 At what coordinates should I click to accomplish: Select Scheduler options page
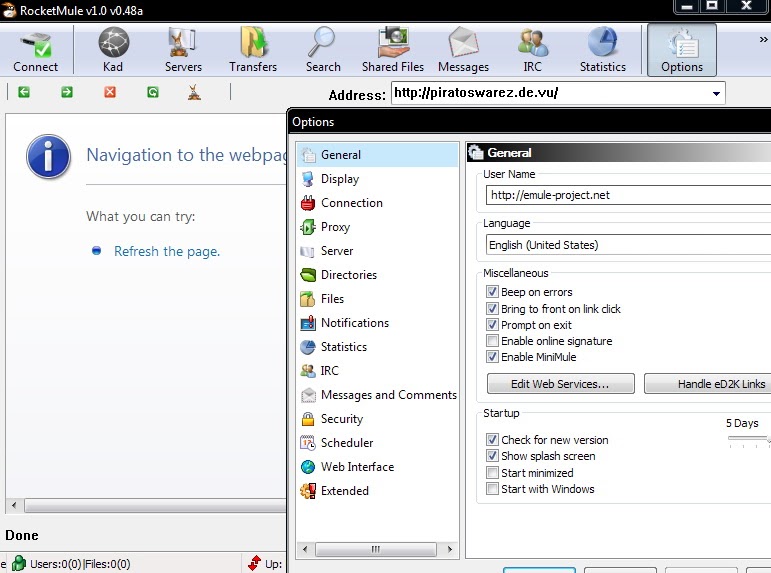[377, 443]
